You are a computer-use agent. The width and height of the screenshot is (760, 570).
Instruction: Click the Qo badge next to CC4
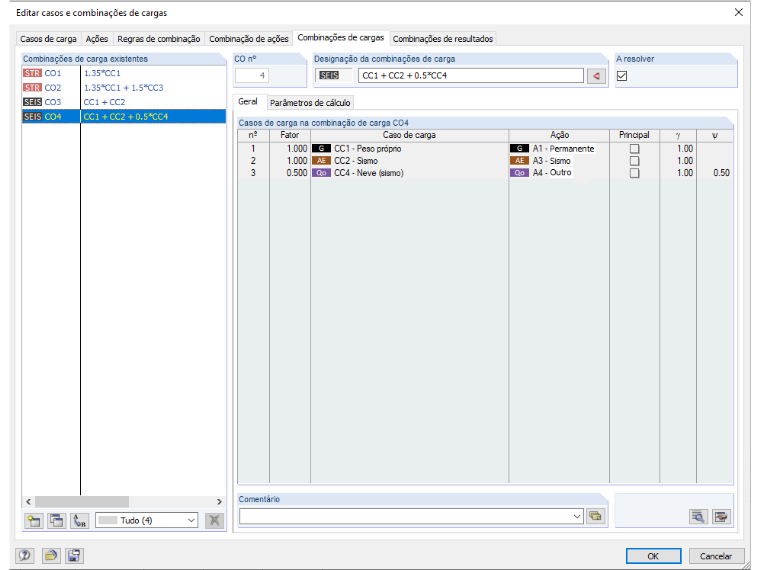click(x=321, y=173)
